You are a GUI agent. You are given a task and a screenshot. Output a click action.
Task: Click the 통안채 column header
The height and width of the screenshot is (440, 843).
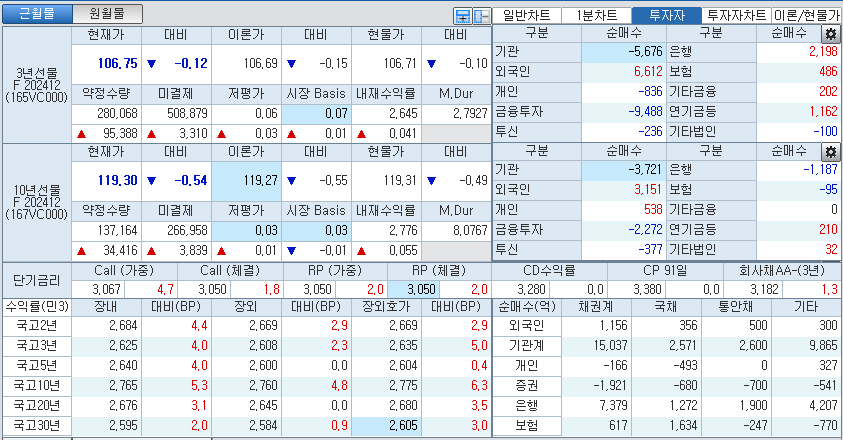pos(737,307)
